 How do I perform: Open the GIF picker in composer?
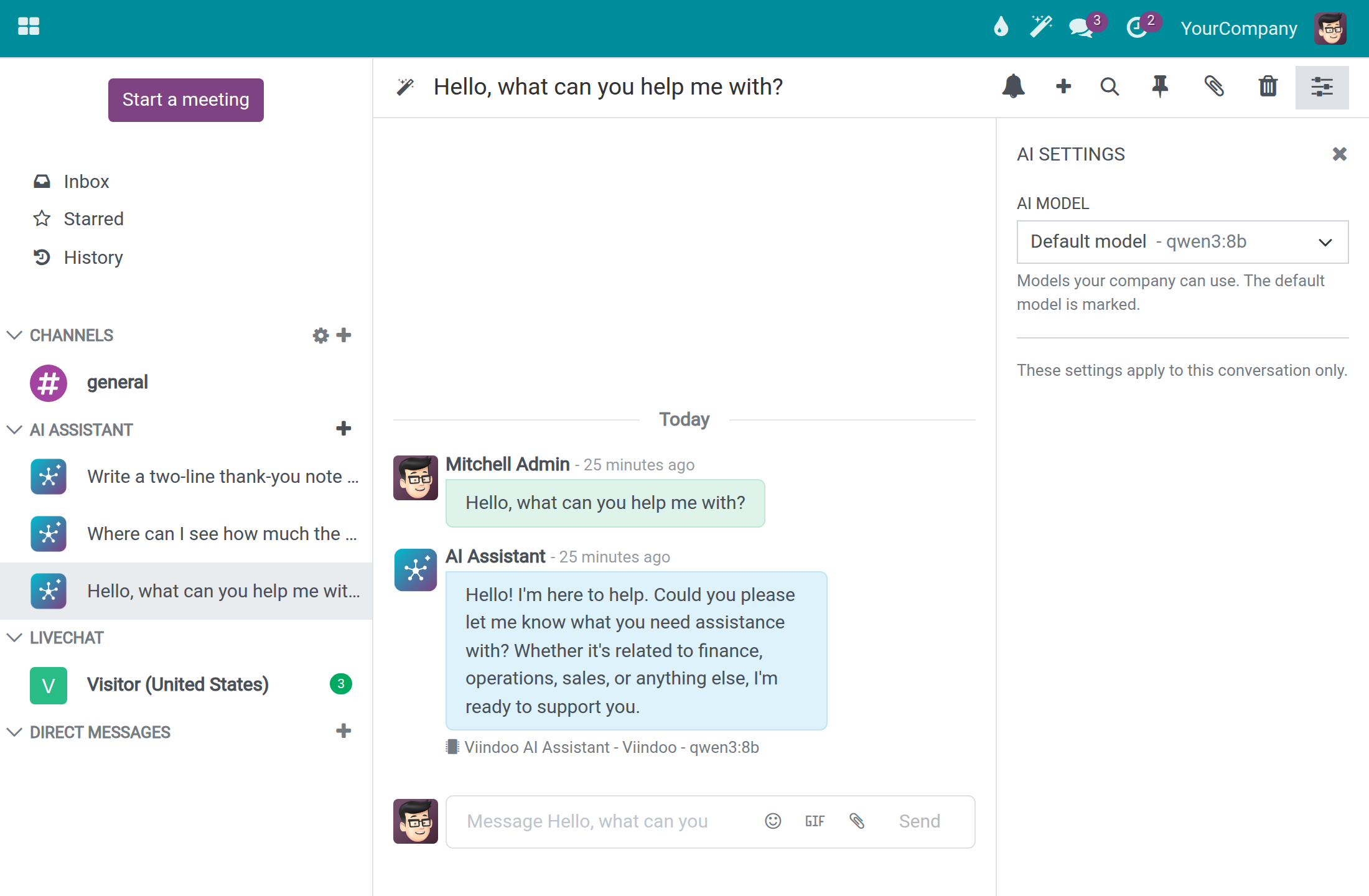pyautogui.click(x=815, y=821)
